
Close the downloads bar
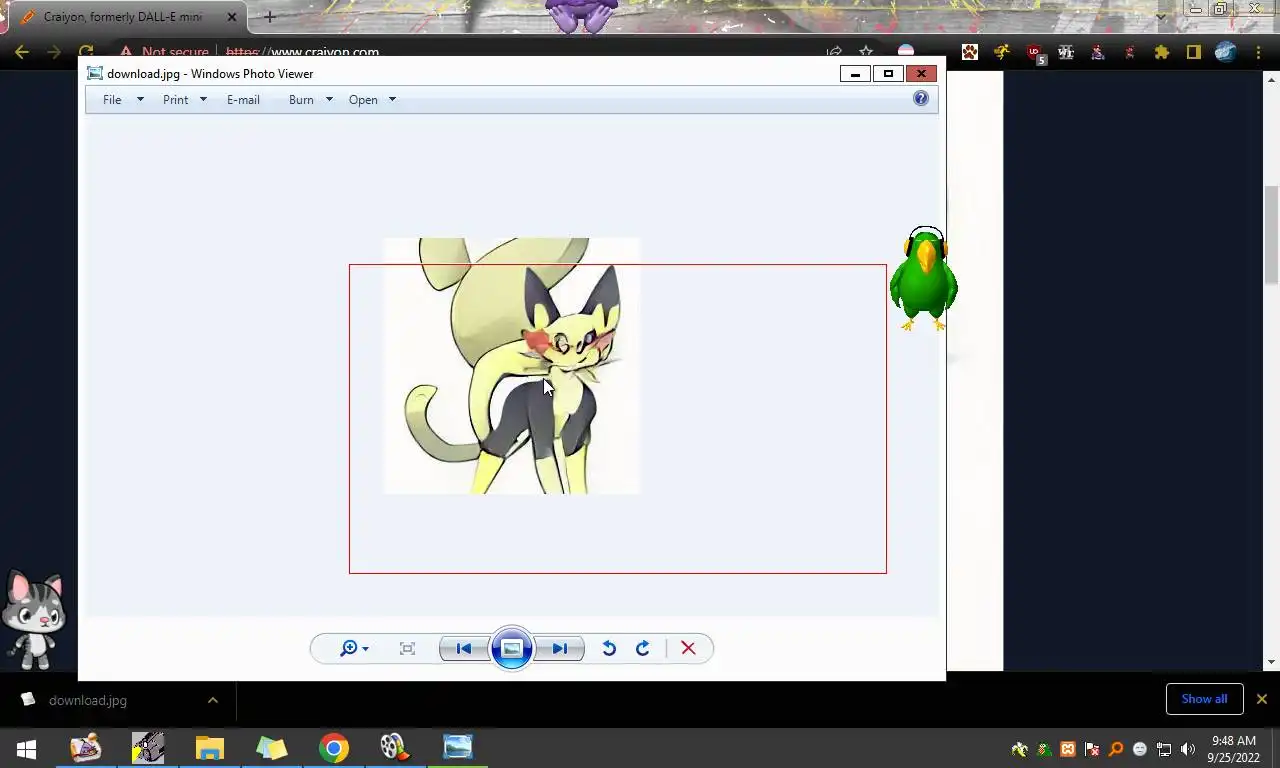[1262, 699]
